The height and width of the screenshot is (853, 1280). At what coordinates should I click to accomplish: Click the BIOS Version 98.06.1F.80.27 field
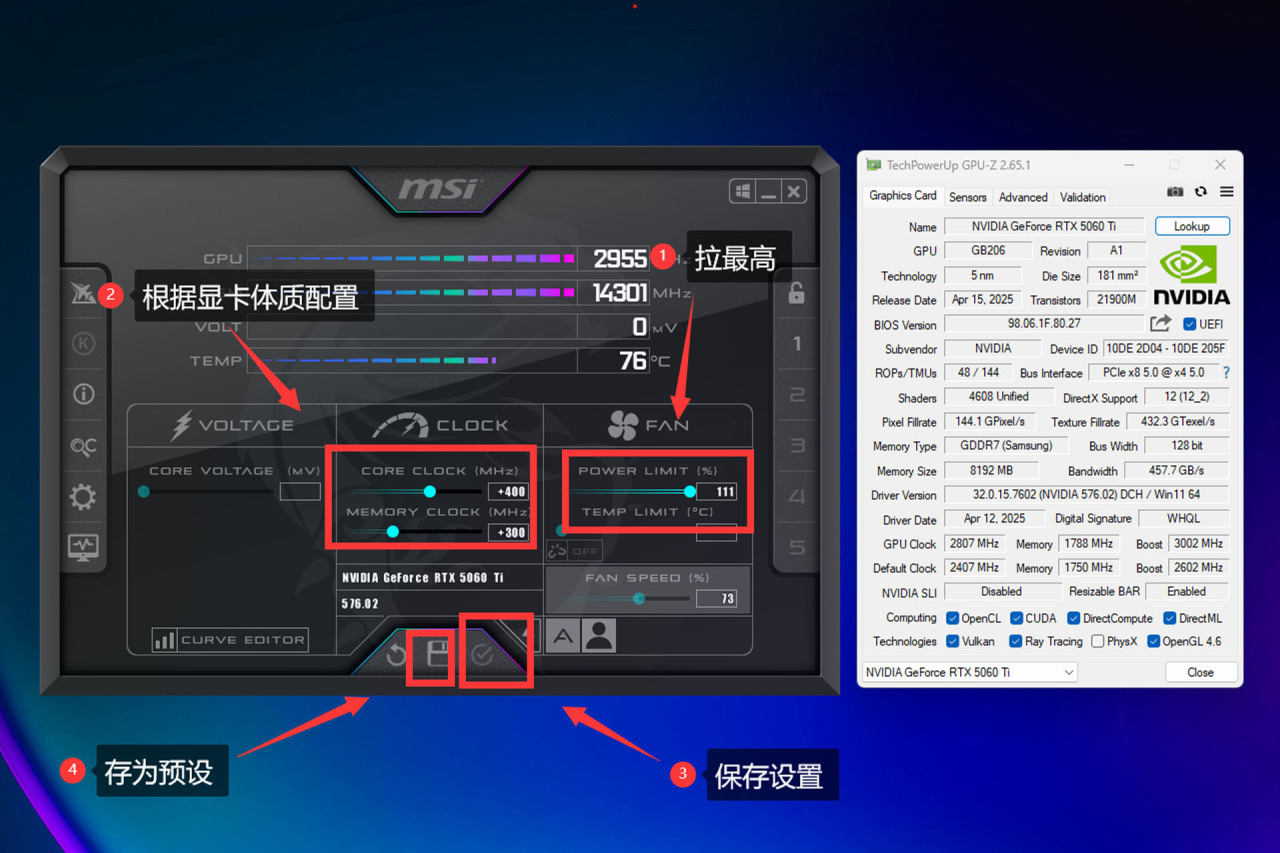(x=1043, y=324)
